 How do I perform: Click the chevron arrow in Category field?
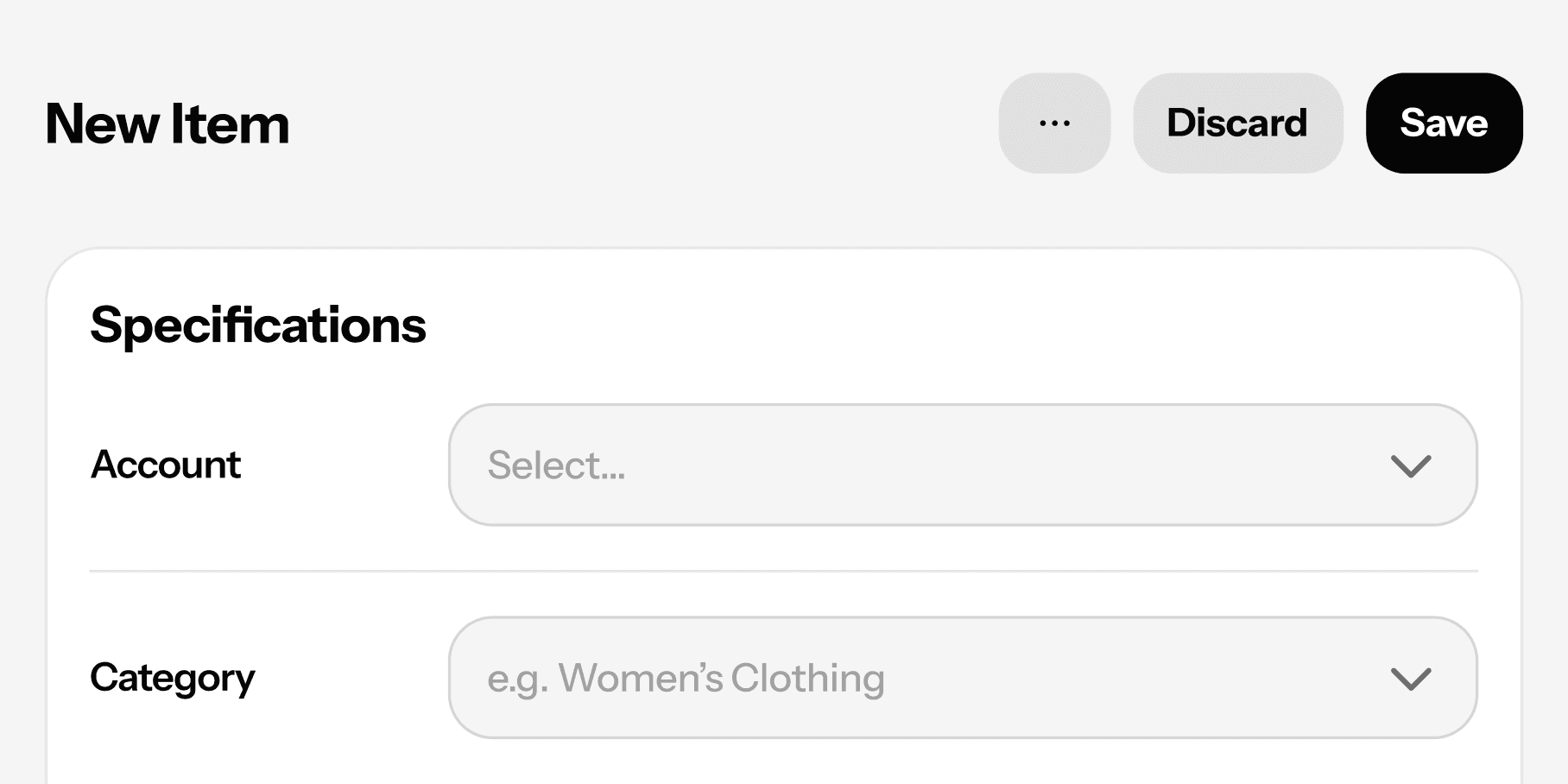pos(1411,679)
